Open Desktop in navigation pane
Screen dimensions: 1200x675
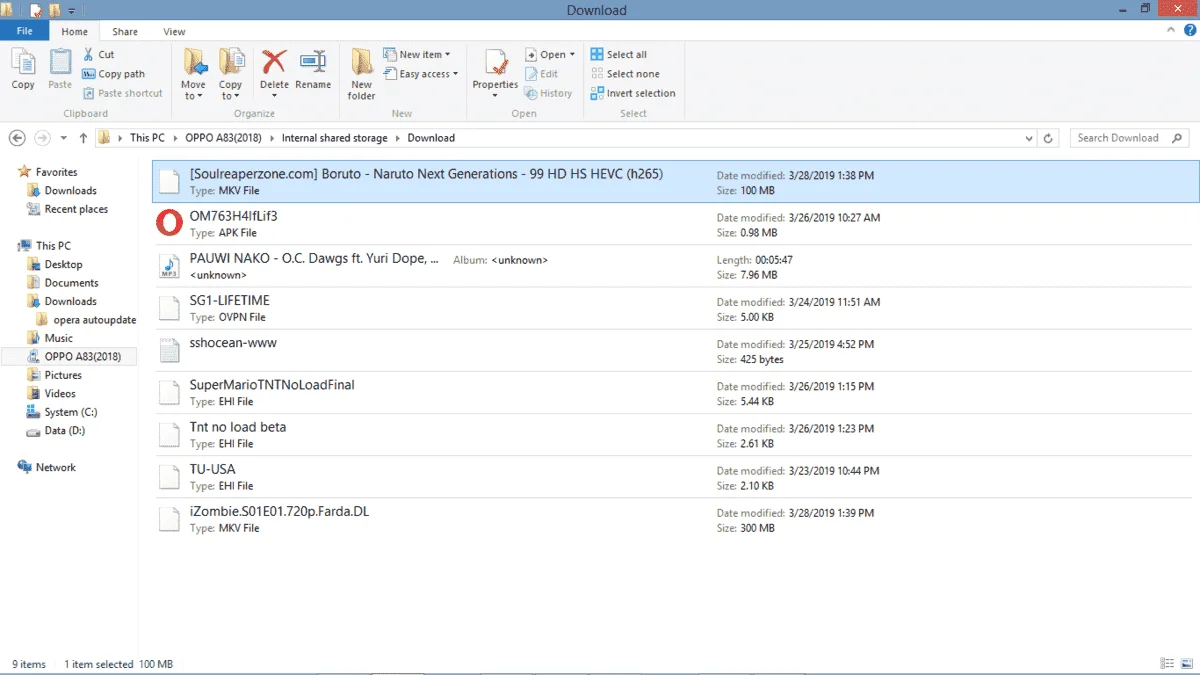point(63,264)
